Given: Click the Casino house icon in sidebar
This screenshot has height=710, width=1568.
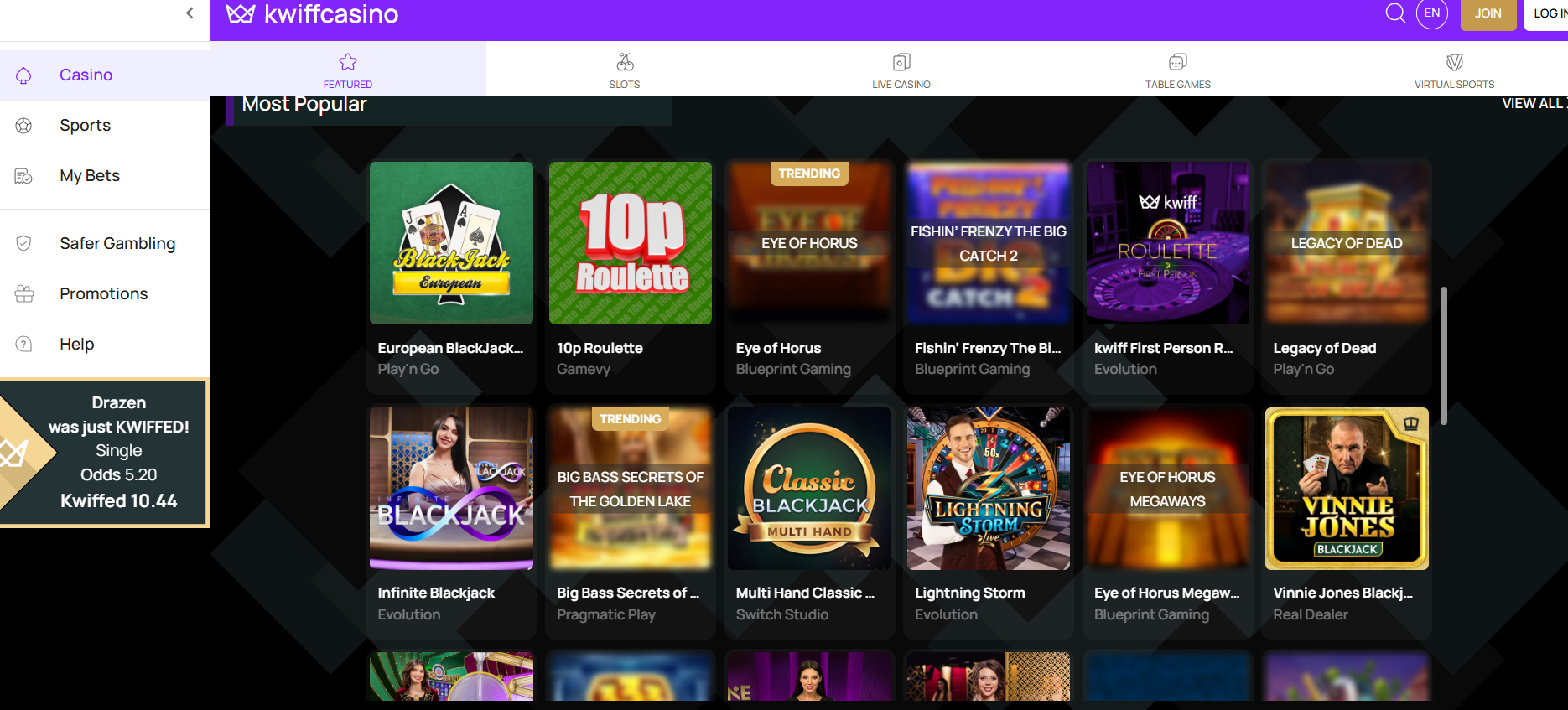Looking at the screenshot, I should (x=23, y=75).
